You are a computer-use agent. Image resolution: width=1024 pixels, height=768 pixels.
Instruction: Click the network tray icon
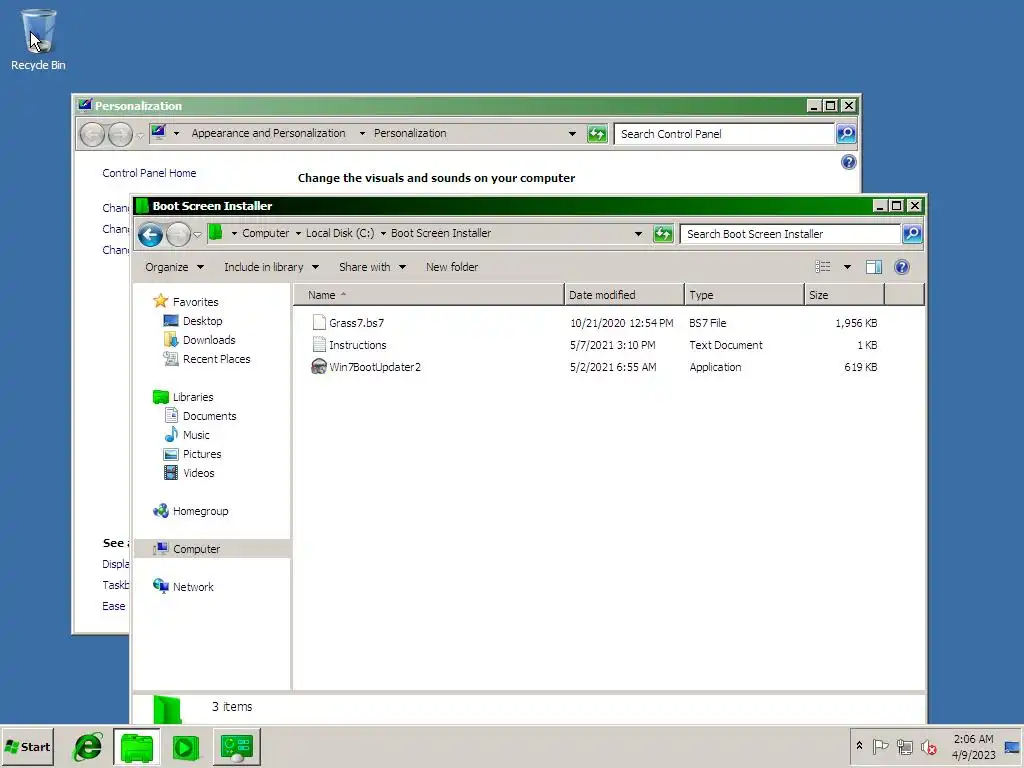point(904,746)
